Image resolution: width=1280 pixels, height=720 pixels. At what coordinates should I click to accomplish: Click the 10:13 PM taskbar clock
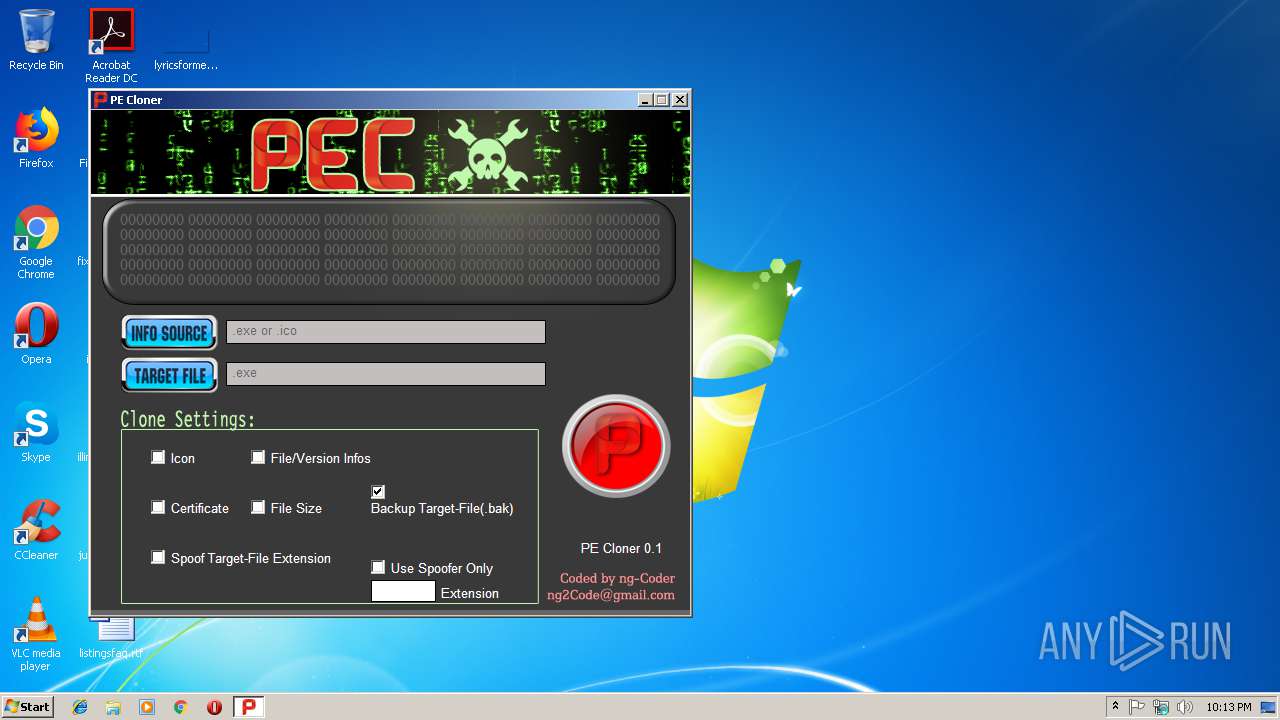(x=1228, y=707)
